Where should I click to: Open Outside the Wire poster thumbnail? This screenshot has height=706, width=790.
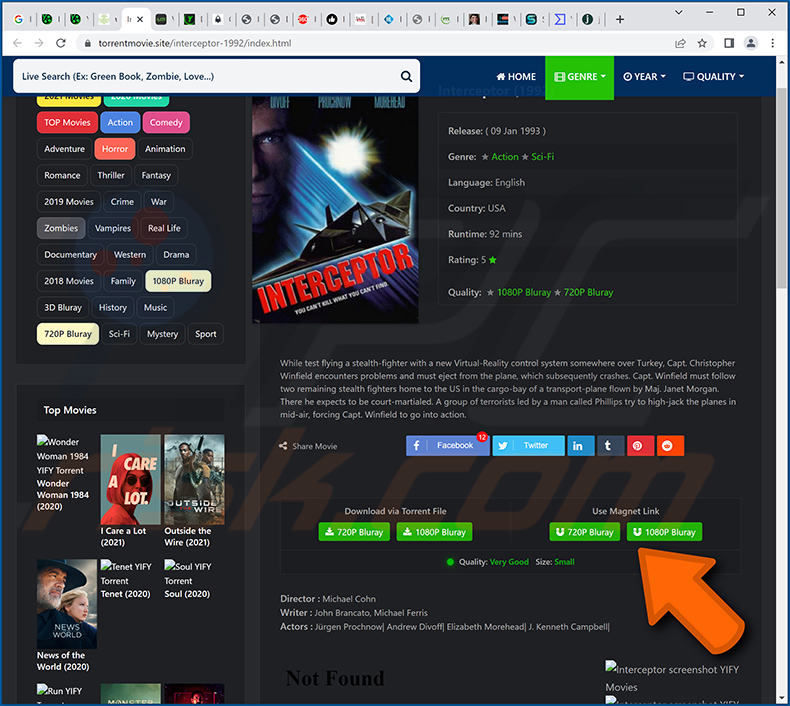[x=194, y=479]
